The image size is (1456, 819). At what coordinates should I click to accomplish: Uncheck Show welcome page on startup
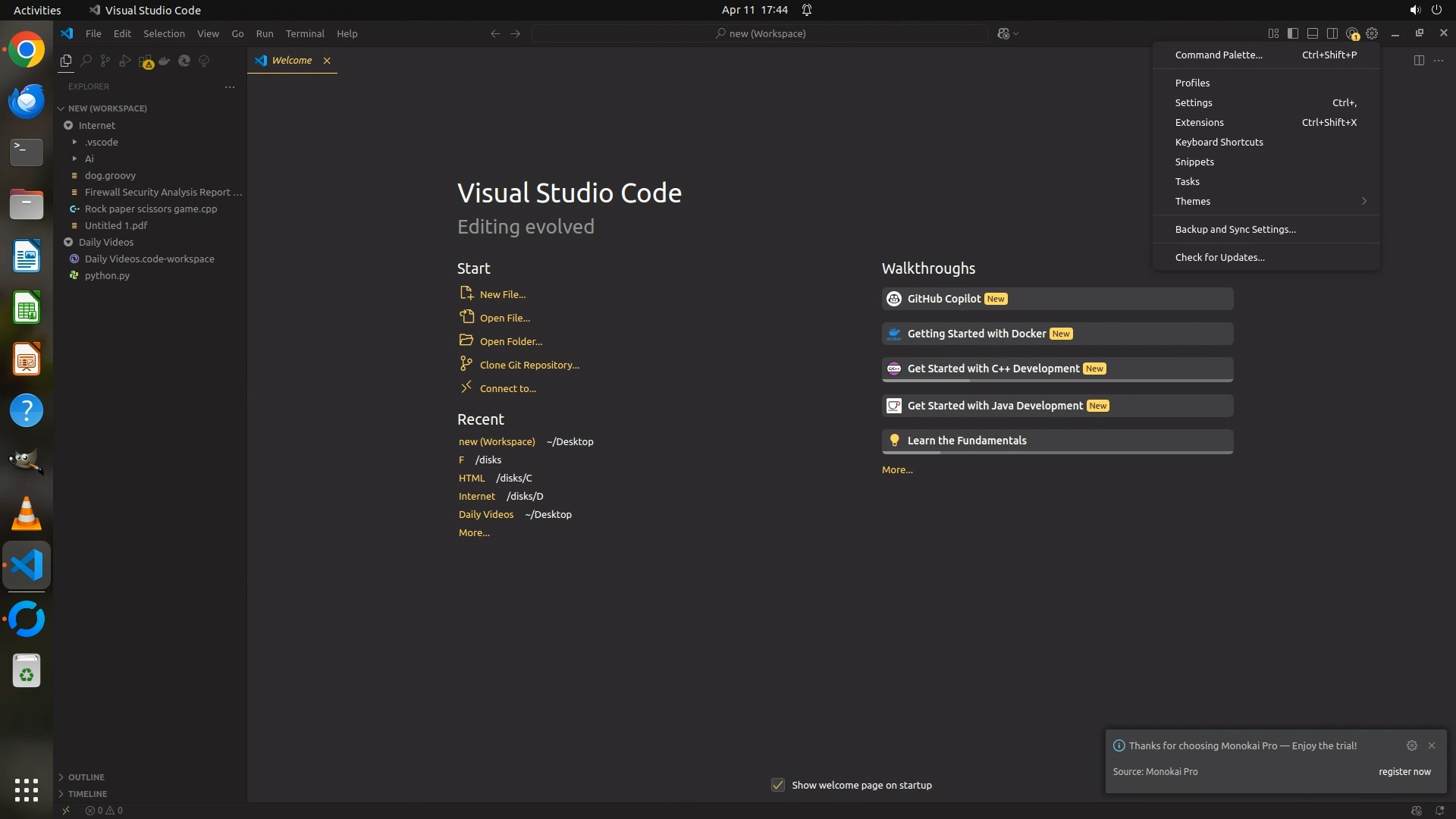[778, 785]
